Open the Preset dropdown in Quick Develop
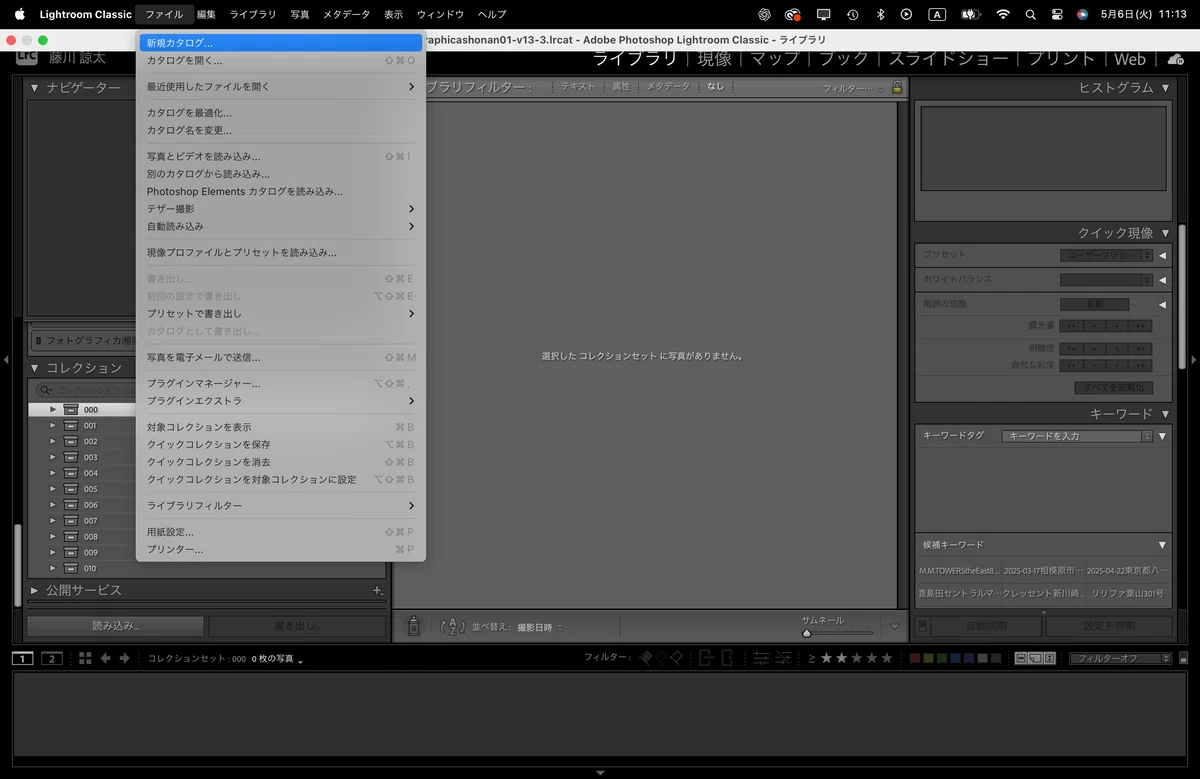Screen dimensions: 1200x779 coord(1106,254)
